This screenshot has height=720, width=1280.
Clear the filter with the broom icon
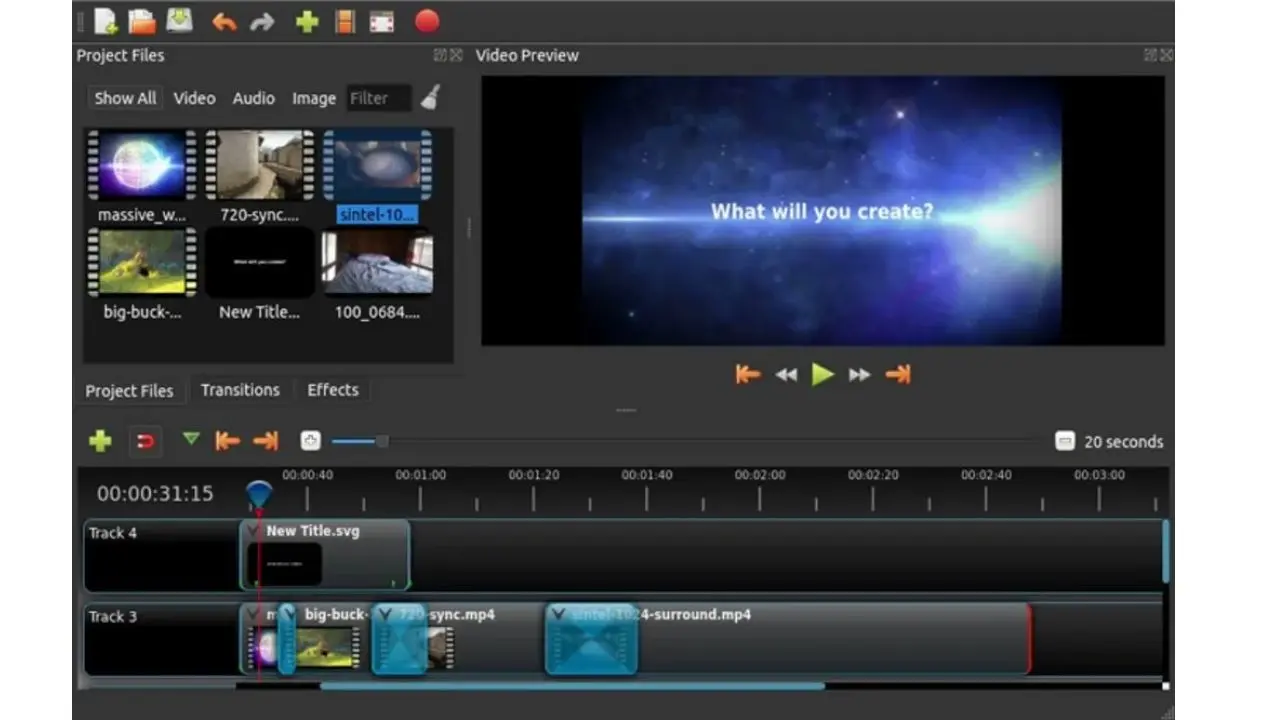coord(431,97)
